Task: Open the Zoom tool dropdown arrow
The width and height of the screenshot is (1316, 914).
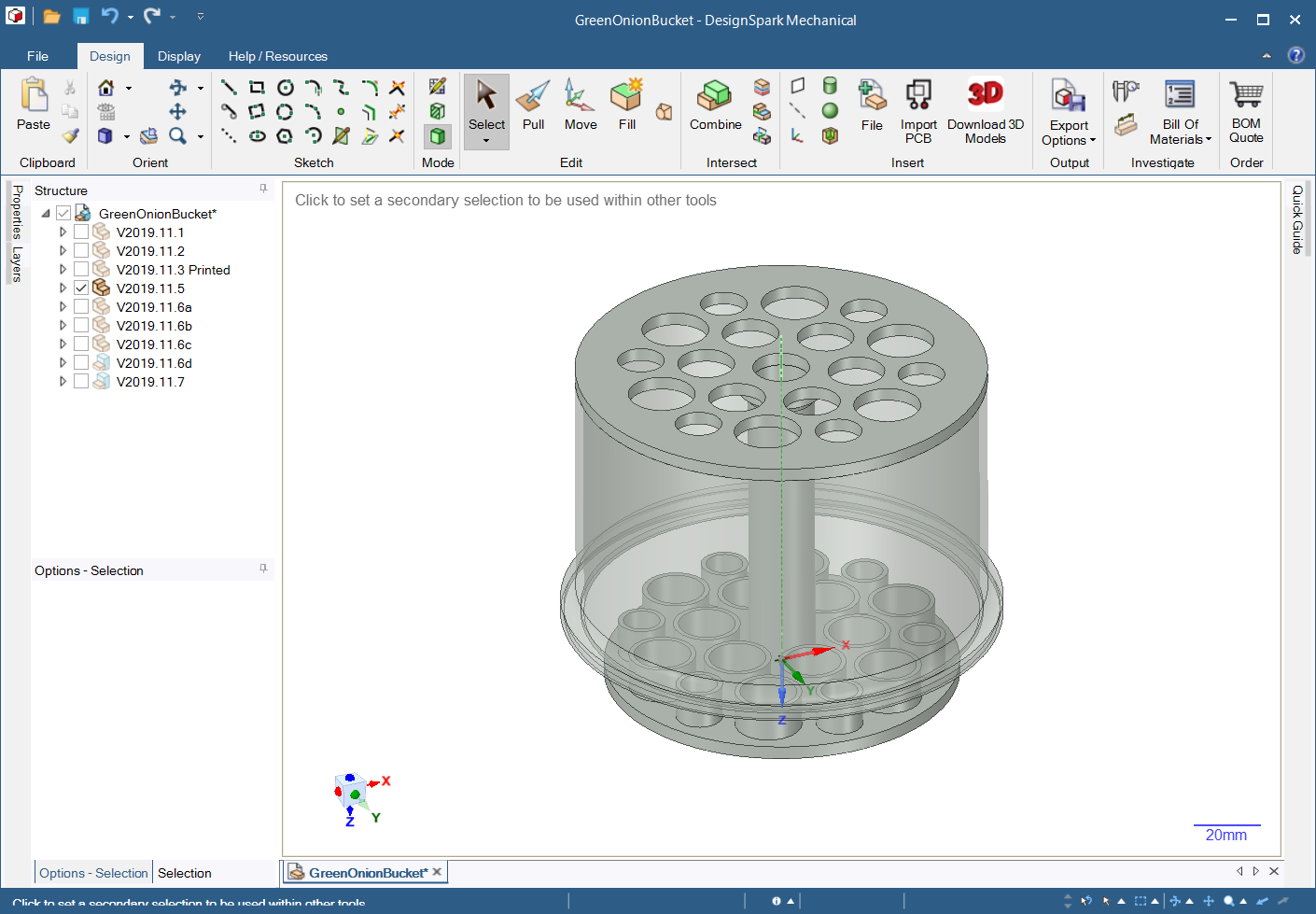Action: tap(201, 136)
